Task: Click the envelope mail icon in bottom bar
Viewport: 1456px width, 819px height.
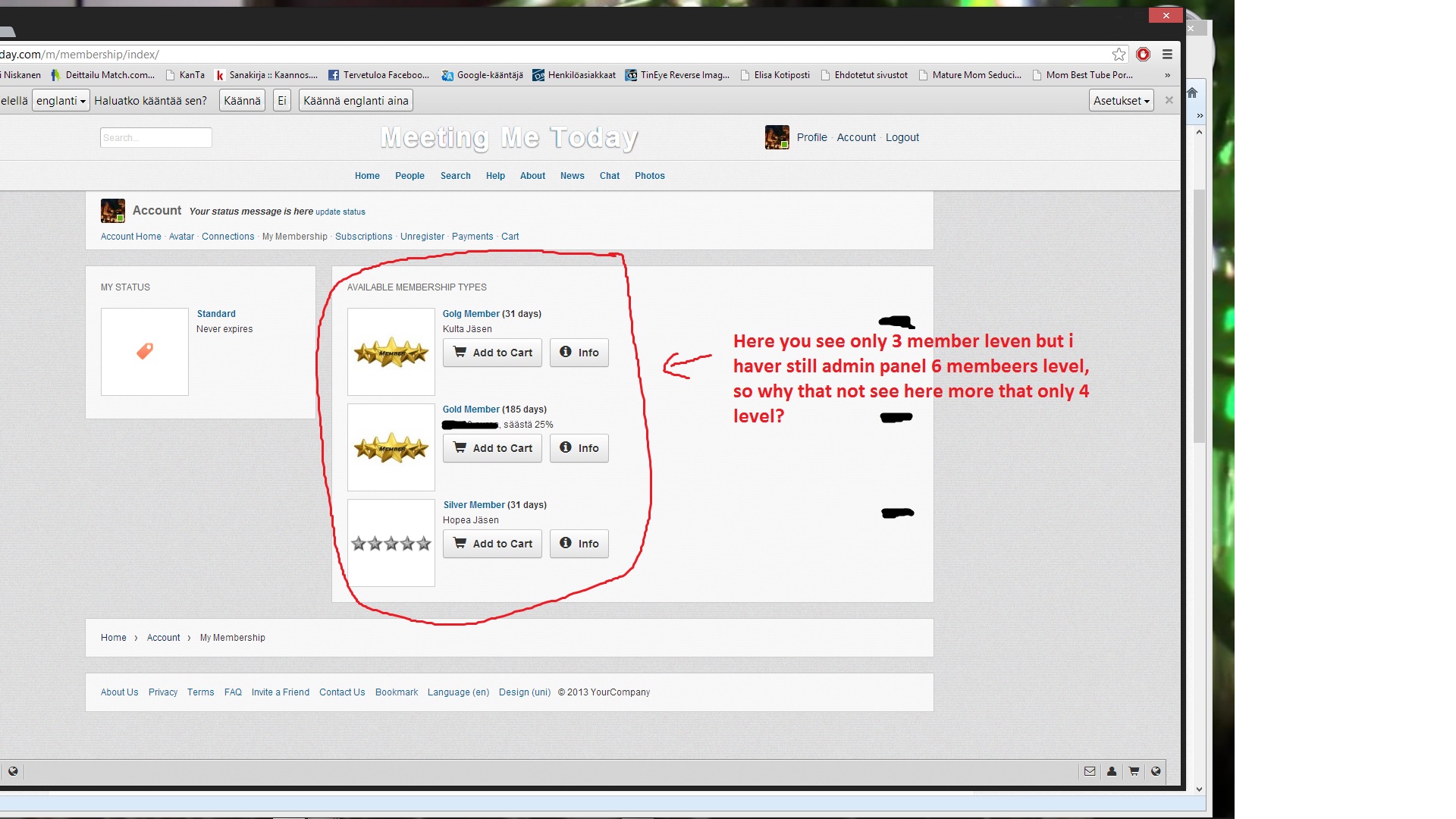Action: 1090,771
